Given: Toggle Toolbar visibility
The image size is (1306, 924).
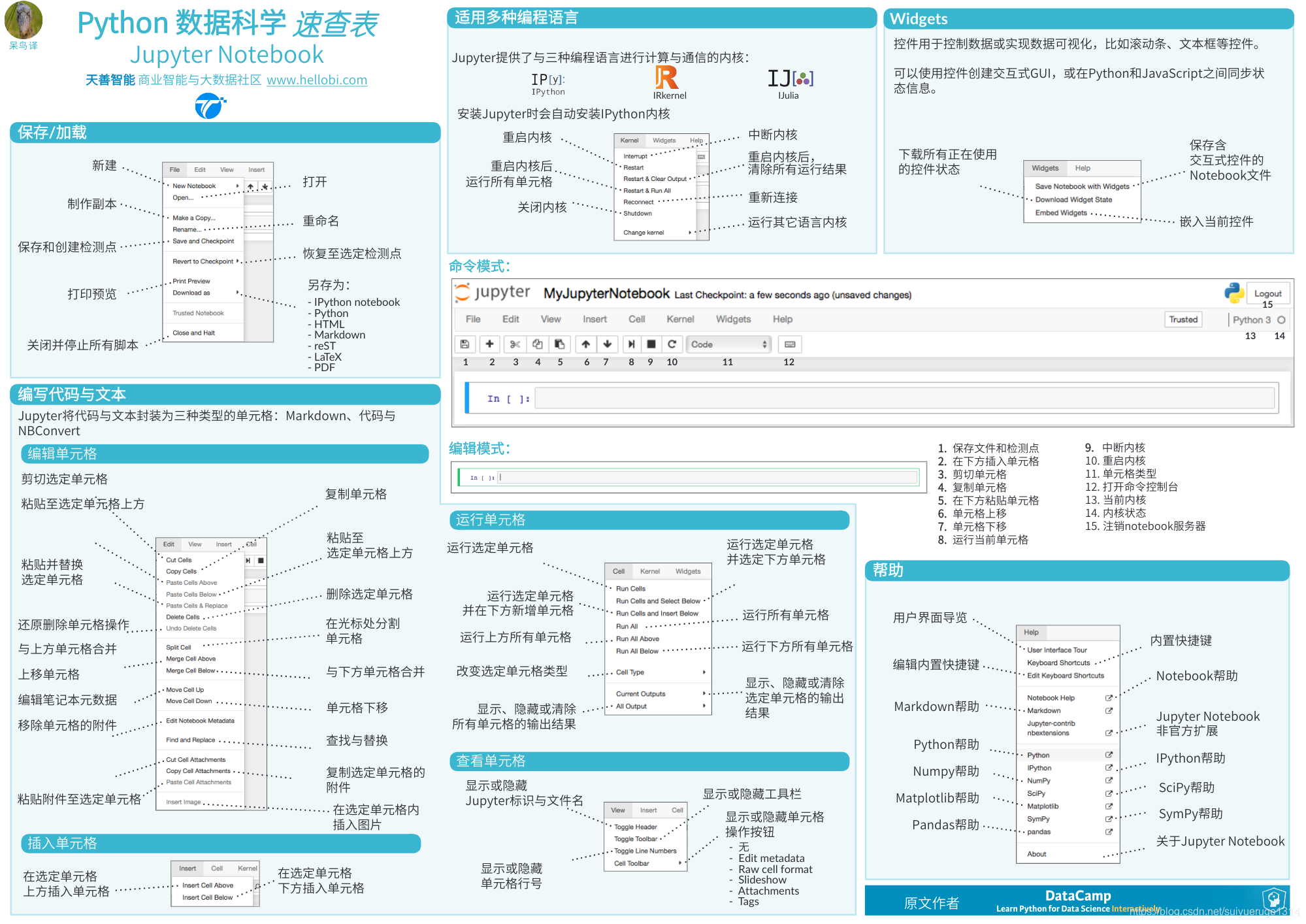Looking at the screenshot, I should pos(634,838).
